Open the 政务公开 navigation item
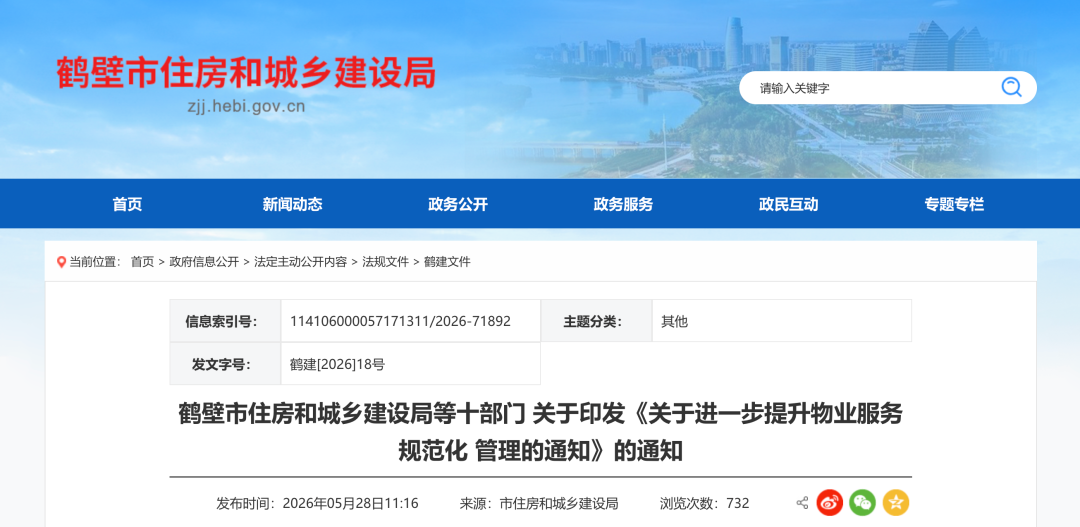The image size is (1080, 527). pyautogui.click(x=457, y=204)
